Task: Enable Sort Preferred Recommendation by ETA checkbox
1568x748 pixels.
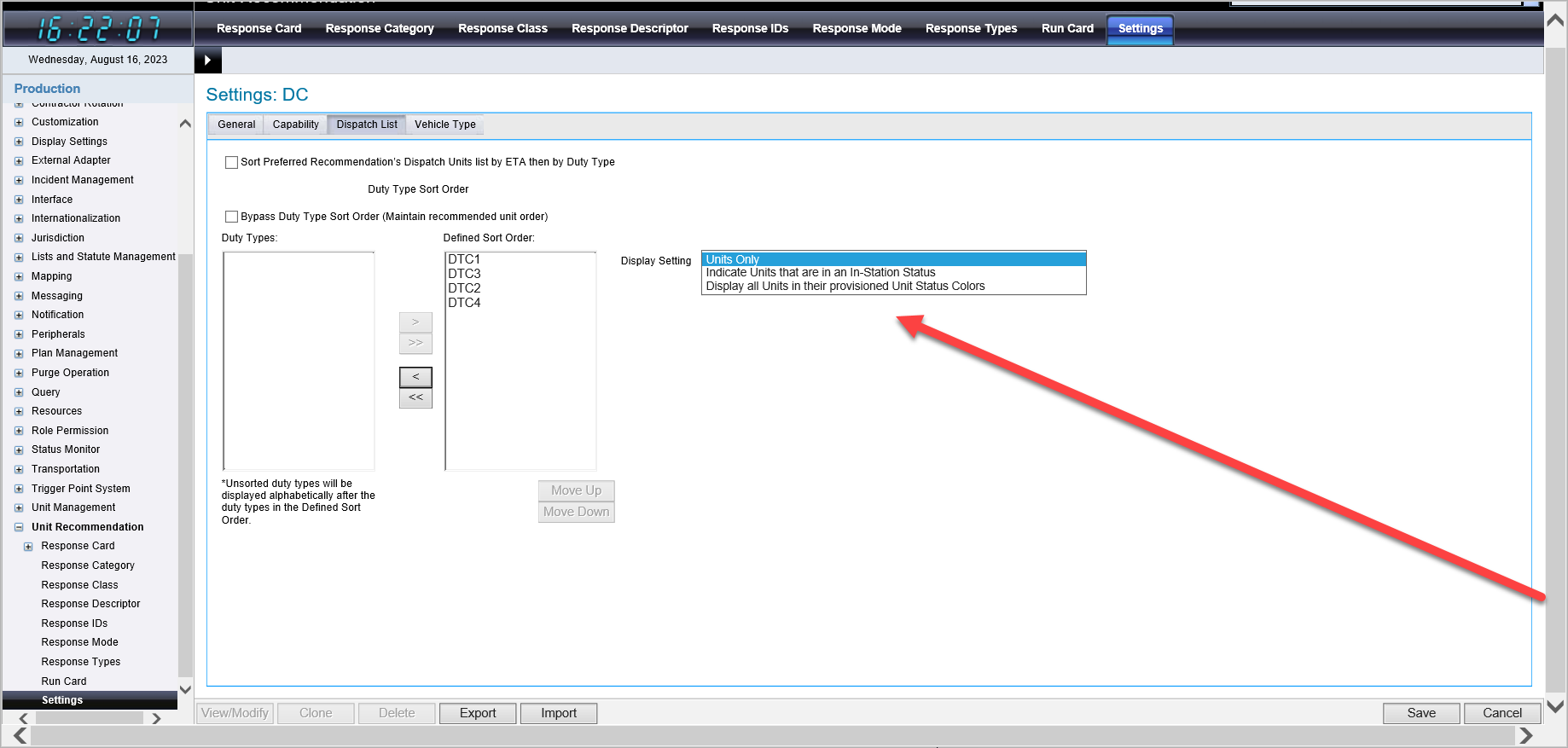Action: pyautogui.click(x=231, y=162)
